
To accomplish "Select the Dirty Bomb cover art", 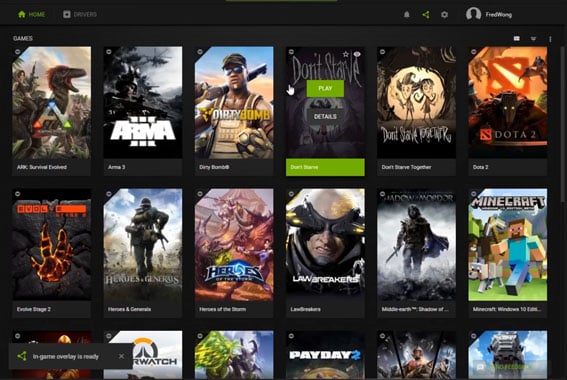I will 234,103.
